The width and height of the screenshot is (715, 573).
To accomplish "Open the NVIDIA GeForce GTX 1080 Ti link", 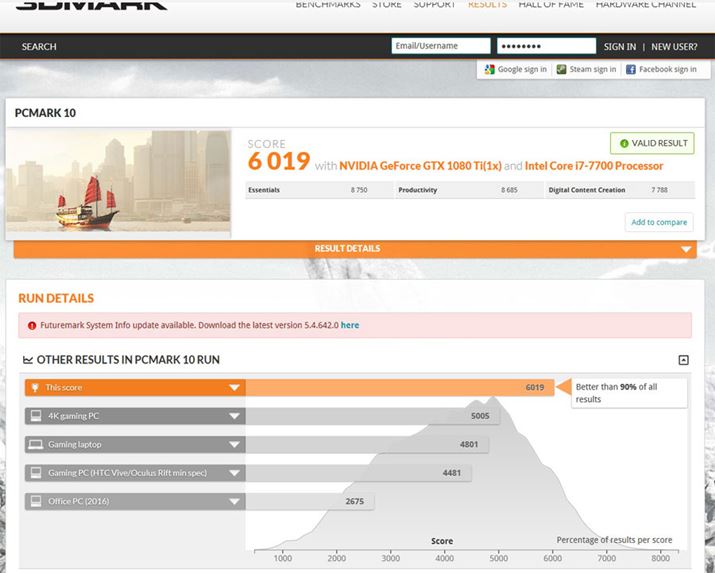I will coord(420,165).
